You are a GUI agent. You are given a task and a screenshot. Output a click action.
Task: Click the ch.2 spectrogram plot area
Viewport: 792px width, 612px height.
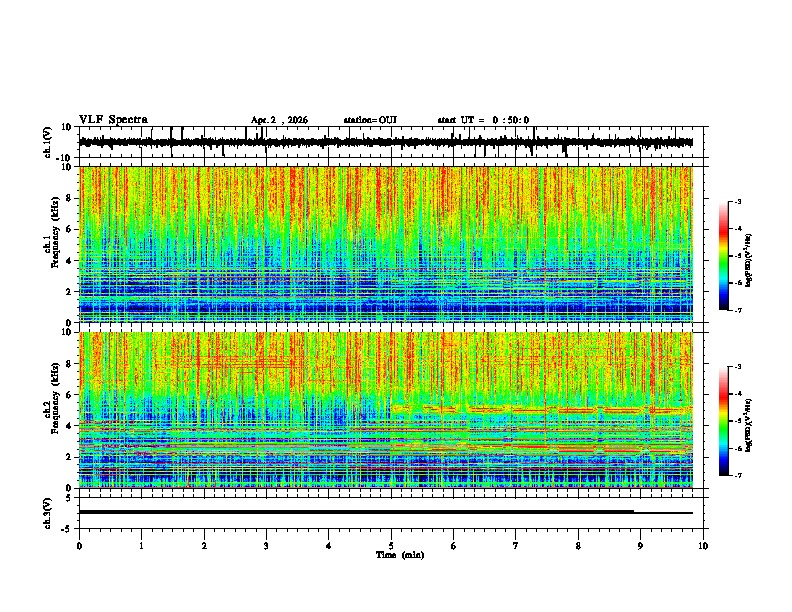click(386, 410)
